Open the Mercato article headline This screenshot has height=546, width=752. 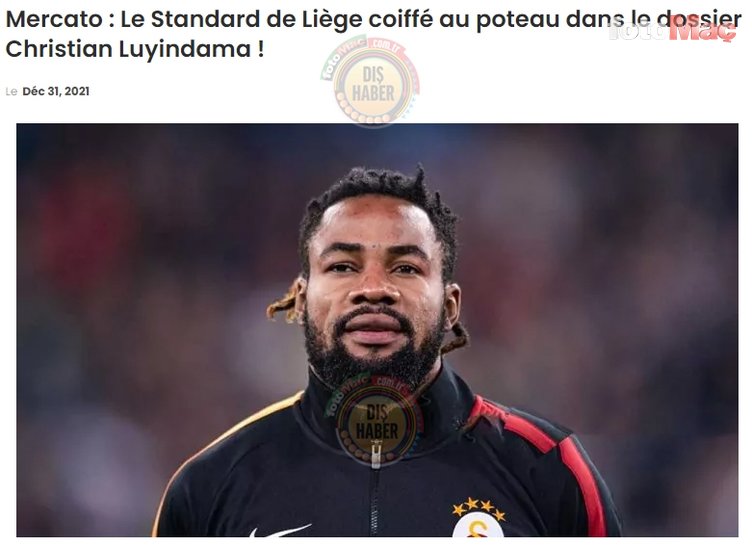pyautogui.click(x=373, y=34)
